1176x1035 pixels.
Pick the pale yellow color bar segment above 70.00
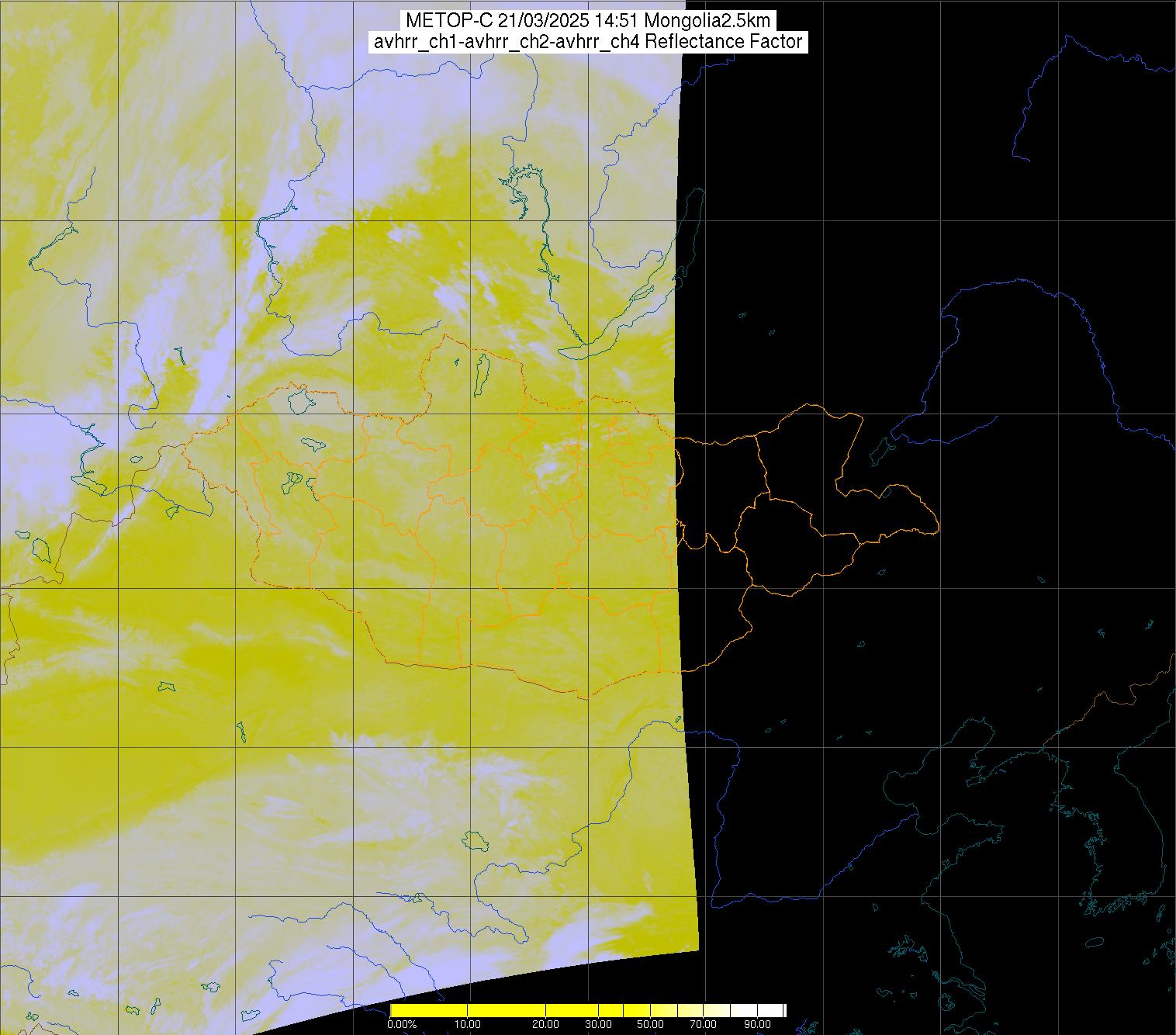[x=717, y=1010]
